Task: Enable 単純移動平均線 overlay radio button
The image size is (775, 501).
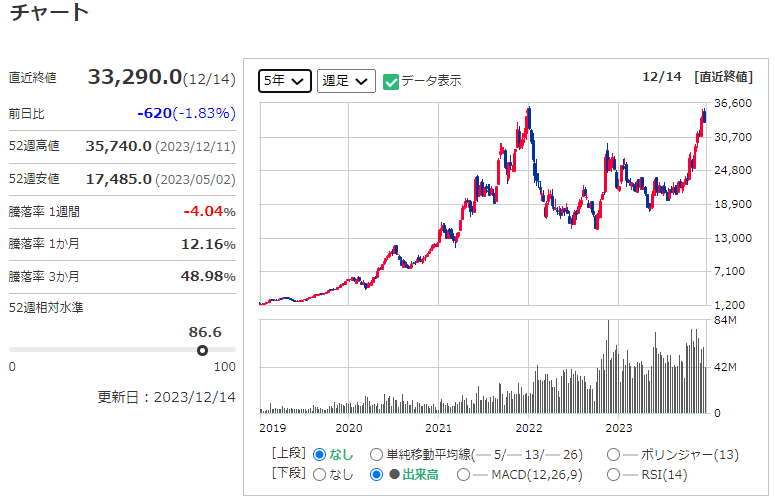Action: point(376,454)
